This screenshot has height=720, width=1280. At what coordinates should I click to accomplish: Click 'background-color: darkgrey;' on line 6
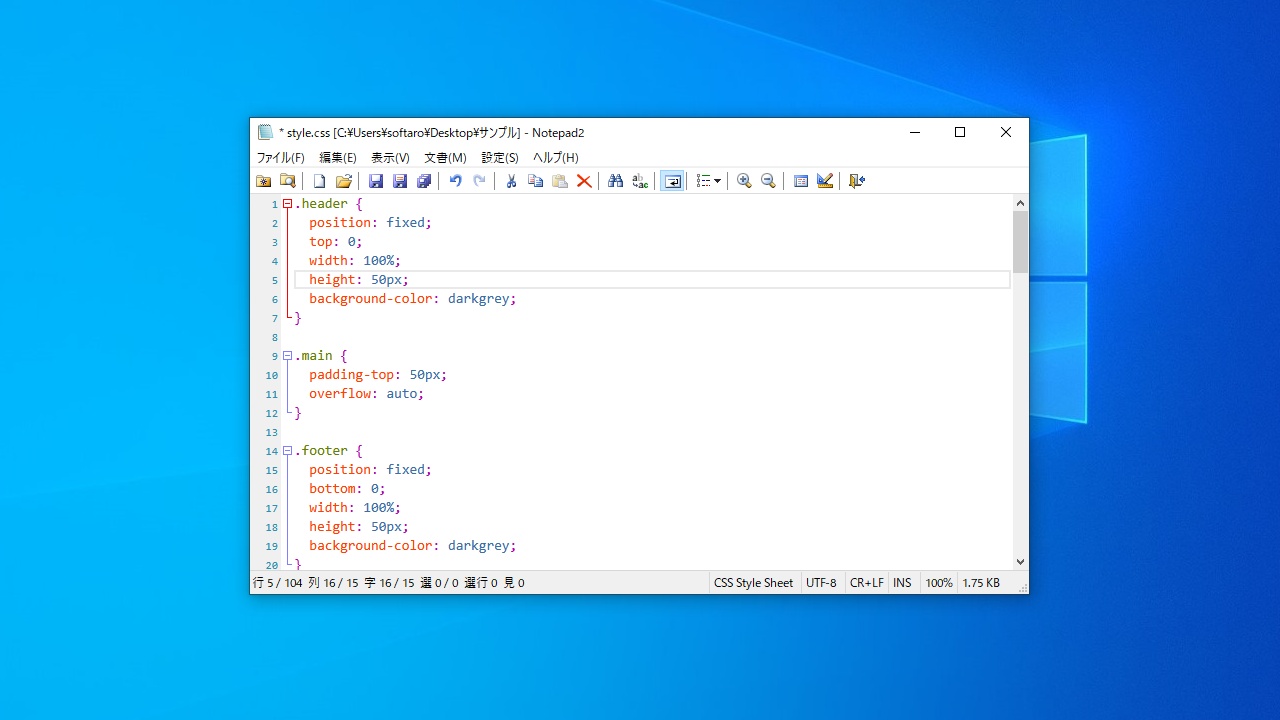413,299
